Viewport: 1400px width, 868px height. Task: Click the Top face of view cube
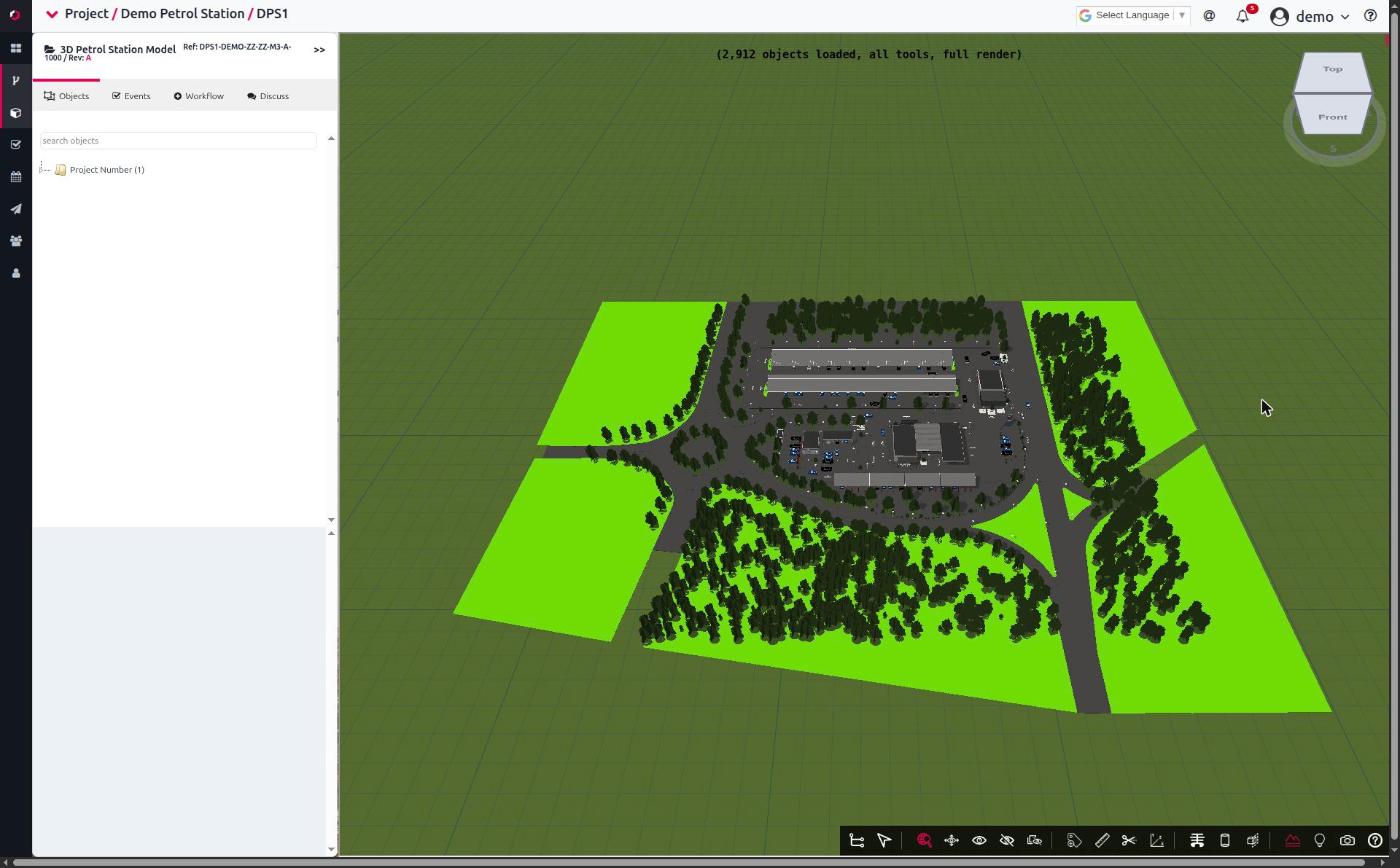[x=1332, y=70]
